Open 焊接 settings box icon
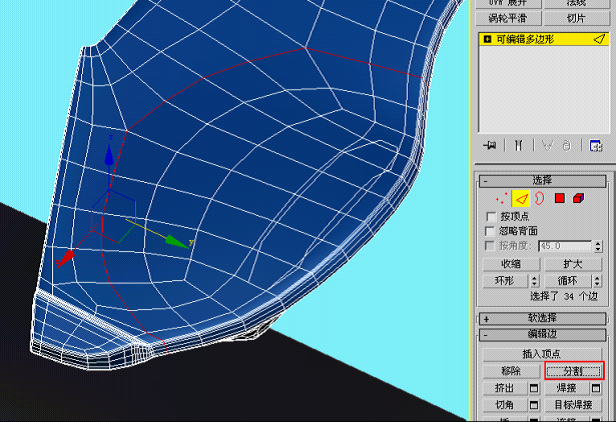Screen dimensions: 616x422 pos(596,388)
